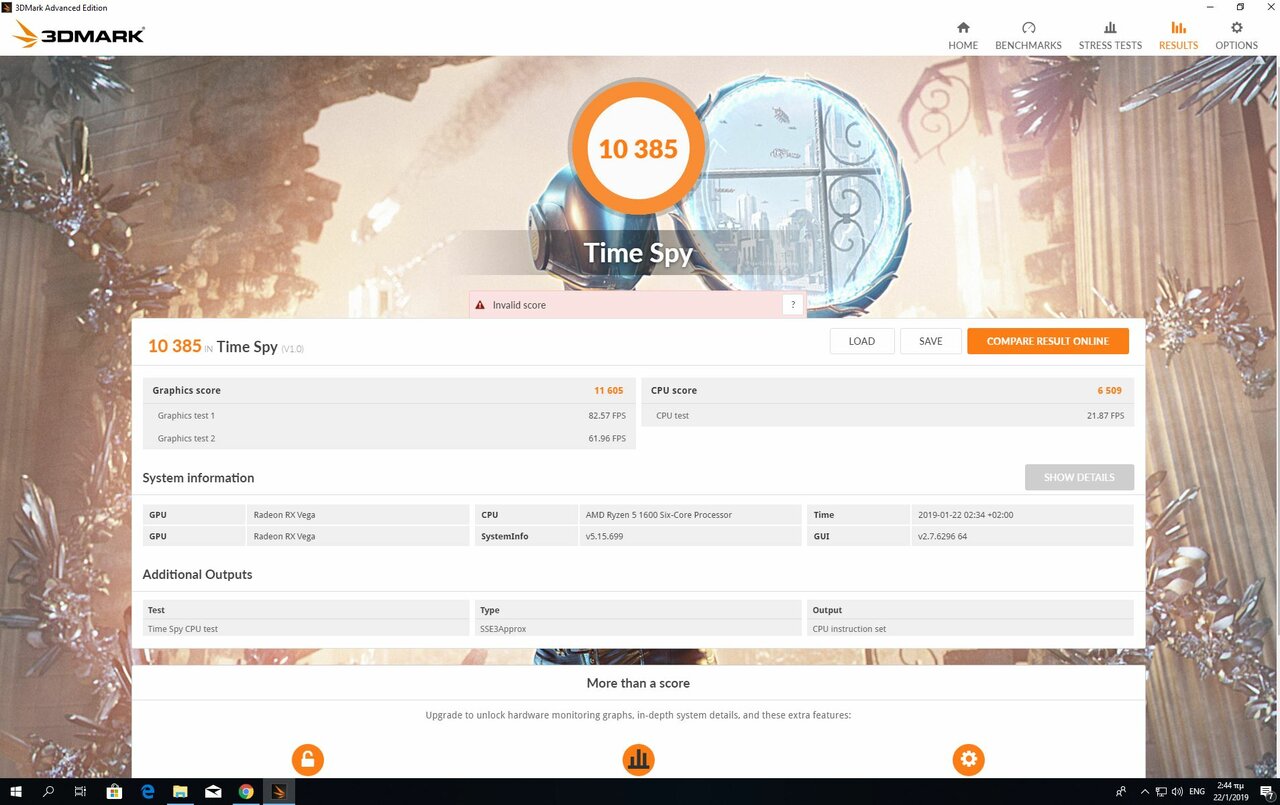
Task: Switch to Stress Tests section
Action: (1110, 36)
